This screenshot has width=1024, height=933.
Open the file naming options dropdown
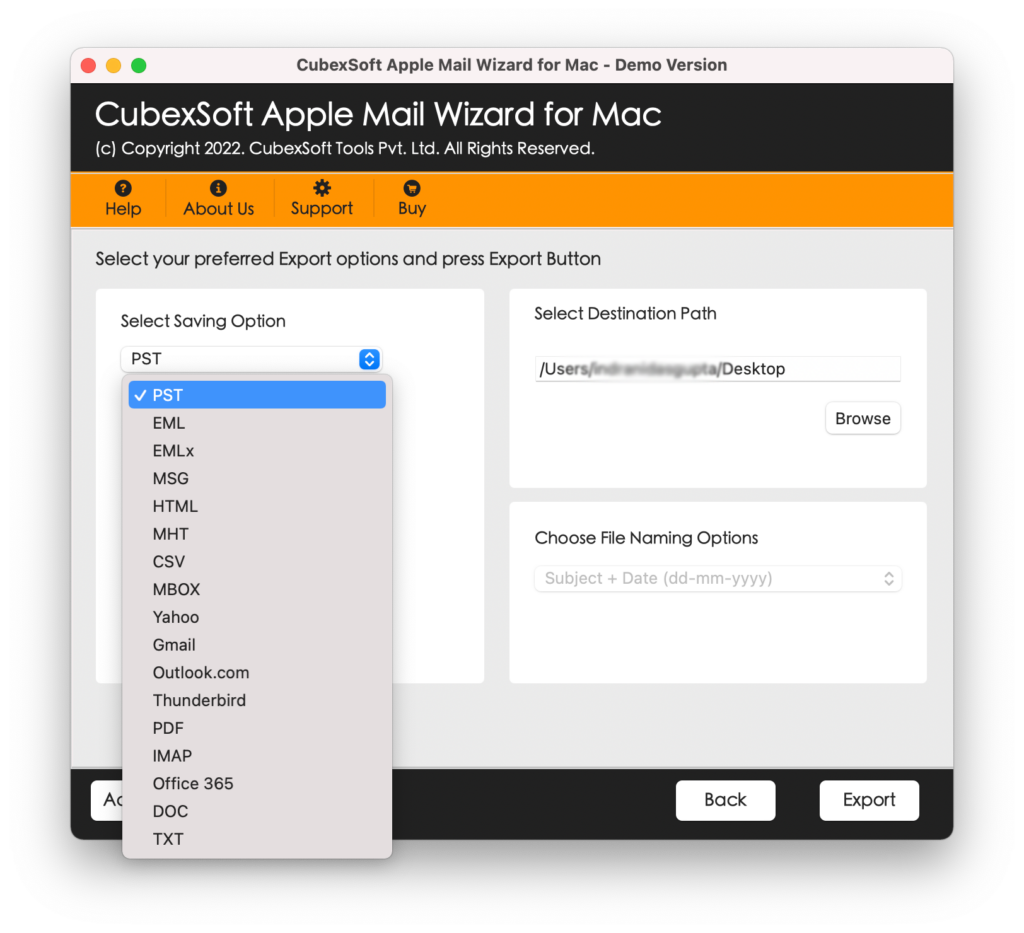(x=718, y=578)
